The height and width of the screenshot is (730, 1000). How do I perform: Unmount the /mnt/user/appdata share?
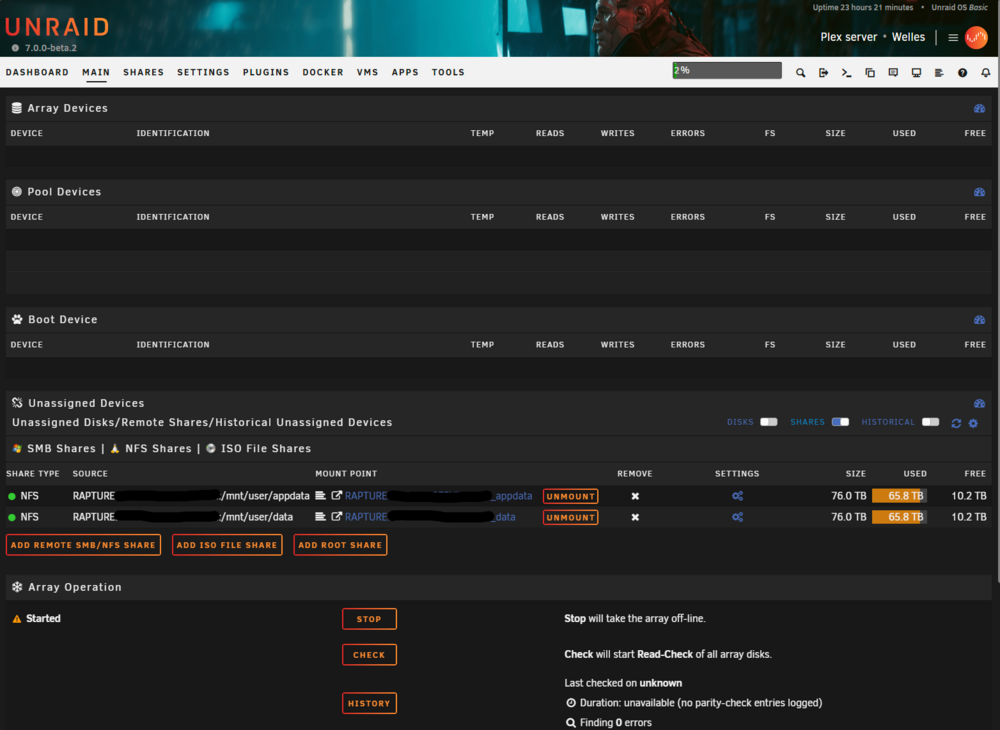pyautogui.click(x=571, y=496)
